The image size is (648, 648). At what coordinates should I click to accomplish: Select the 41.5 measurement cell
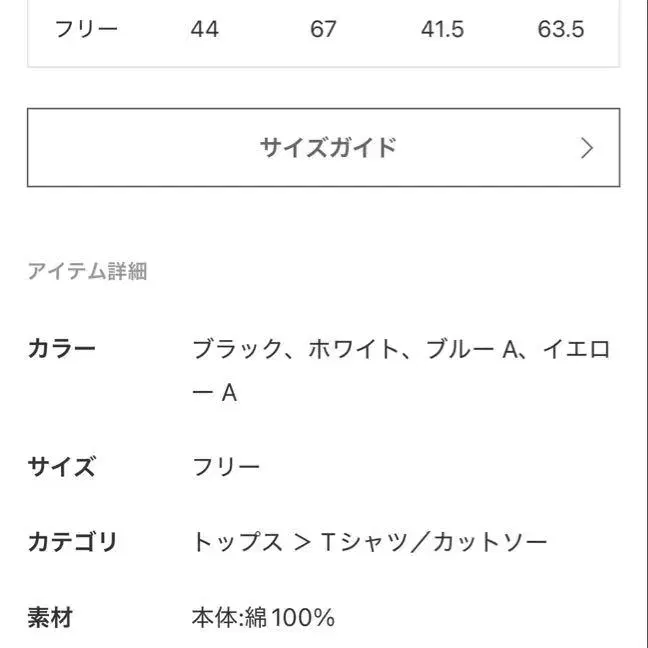[442, 29]
